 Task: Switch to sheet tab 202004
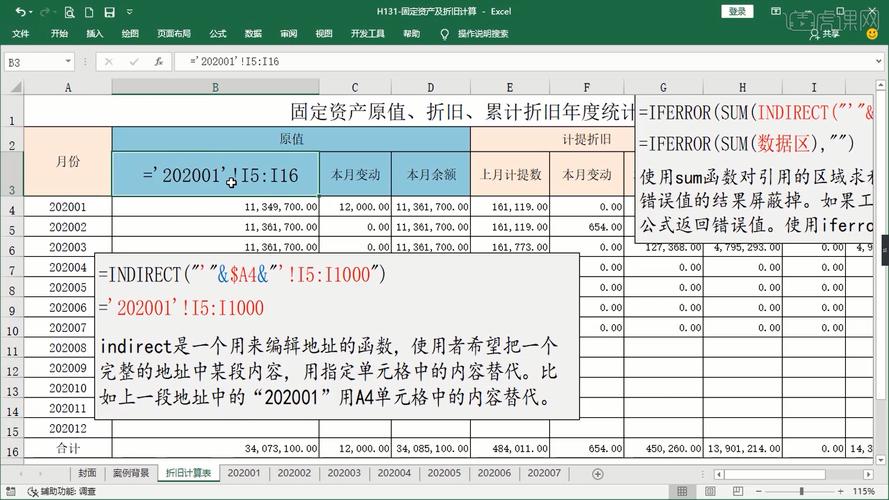click(394, 473)
